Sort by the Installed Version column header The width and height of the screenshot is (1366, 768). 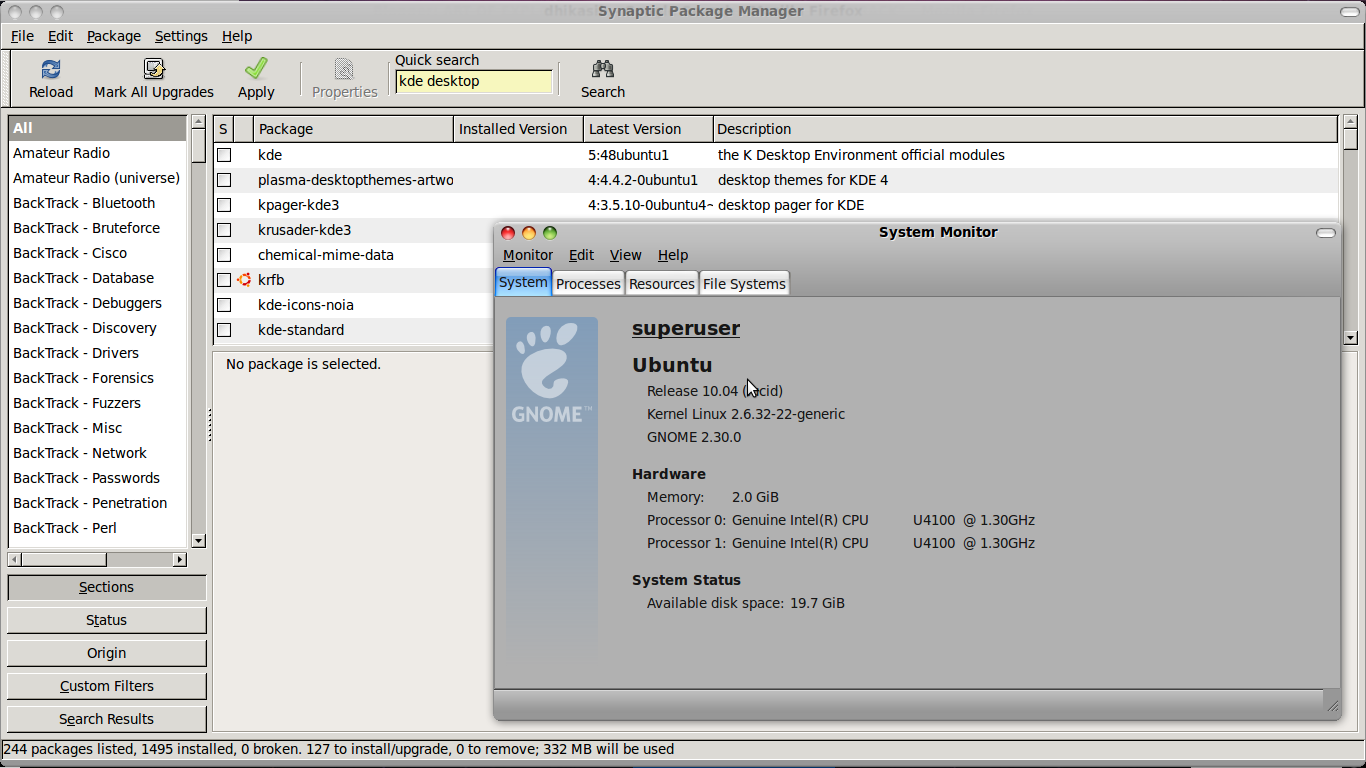519,129
